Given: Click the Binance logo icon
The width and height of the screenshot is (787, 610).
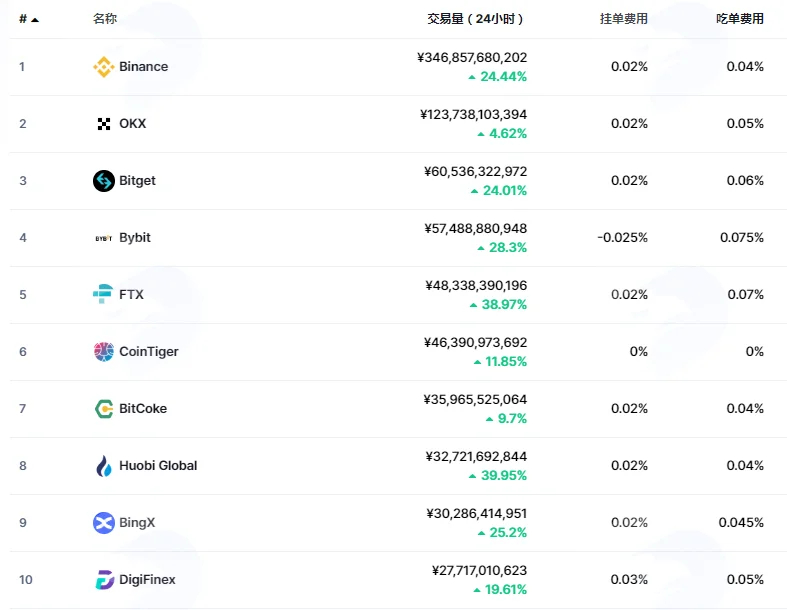Looking at the screenshot, I should pos(104,67).
